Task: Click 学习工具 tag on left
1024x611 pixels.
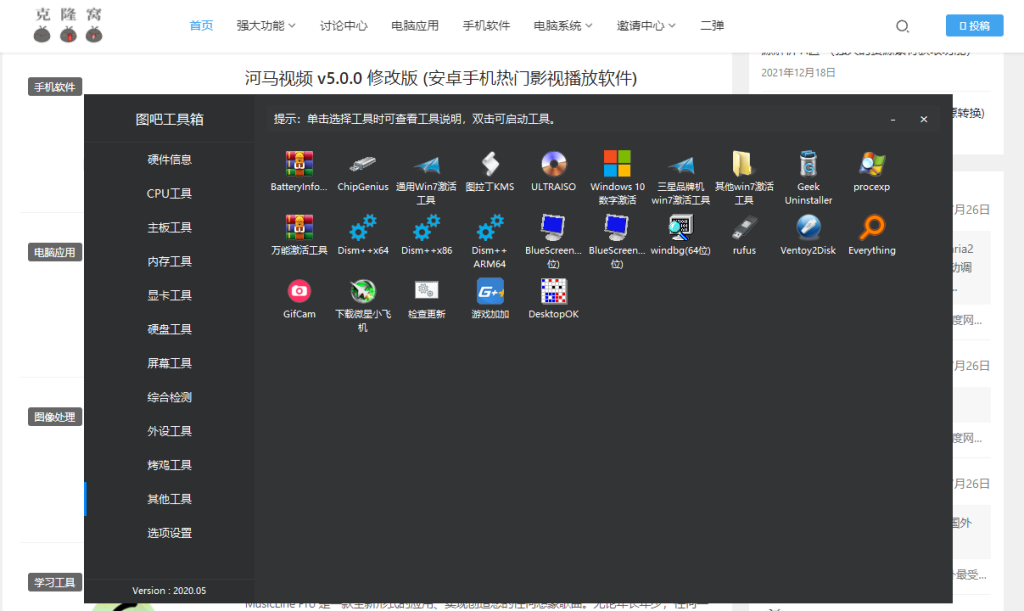Action: 55,582
